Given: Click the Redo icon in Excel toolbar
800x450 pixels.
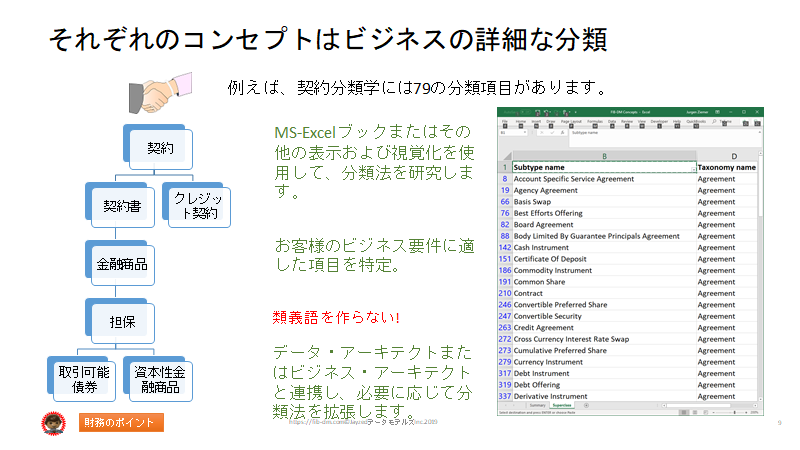Looking at the screenshot, I should pyautogui.click(x=556, y=112).
